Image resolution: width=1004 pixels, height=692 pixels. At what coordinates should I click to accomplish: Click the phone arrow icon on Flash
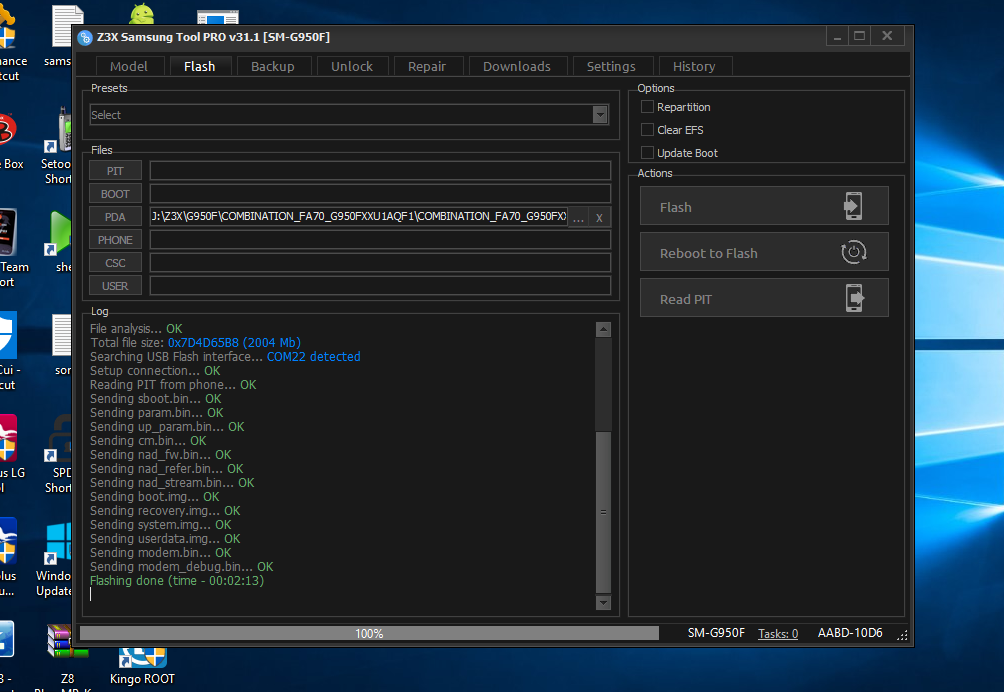pyautogui.click(x=853, y=206)
